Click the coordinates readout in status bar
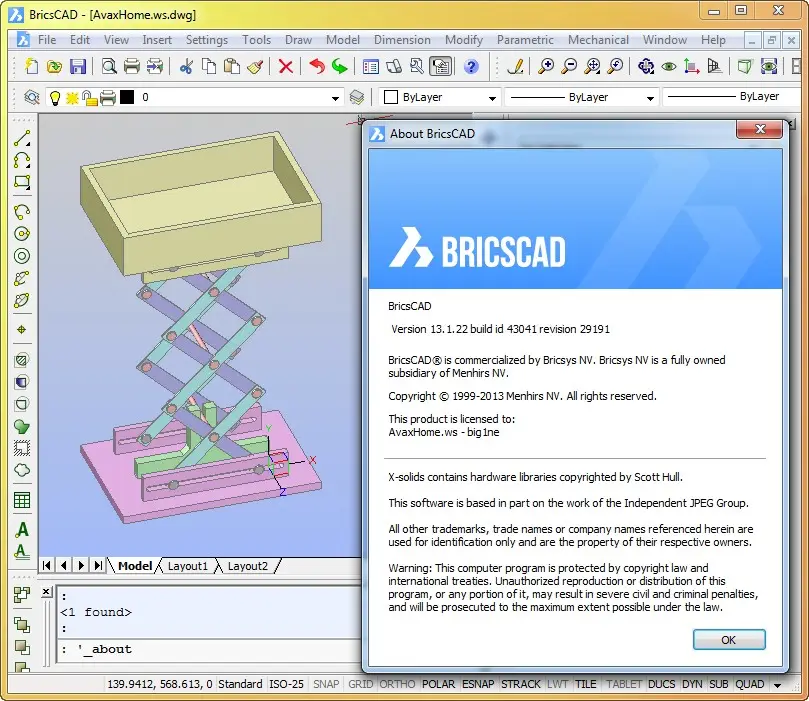809x701 pixels. pyautogui.click(x=159, y=684)
